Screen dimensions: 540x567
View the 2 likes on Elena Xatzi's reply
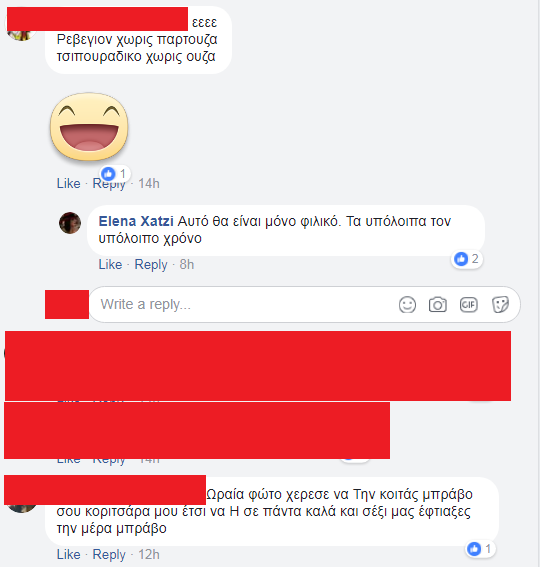(467, 259)
